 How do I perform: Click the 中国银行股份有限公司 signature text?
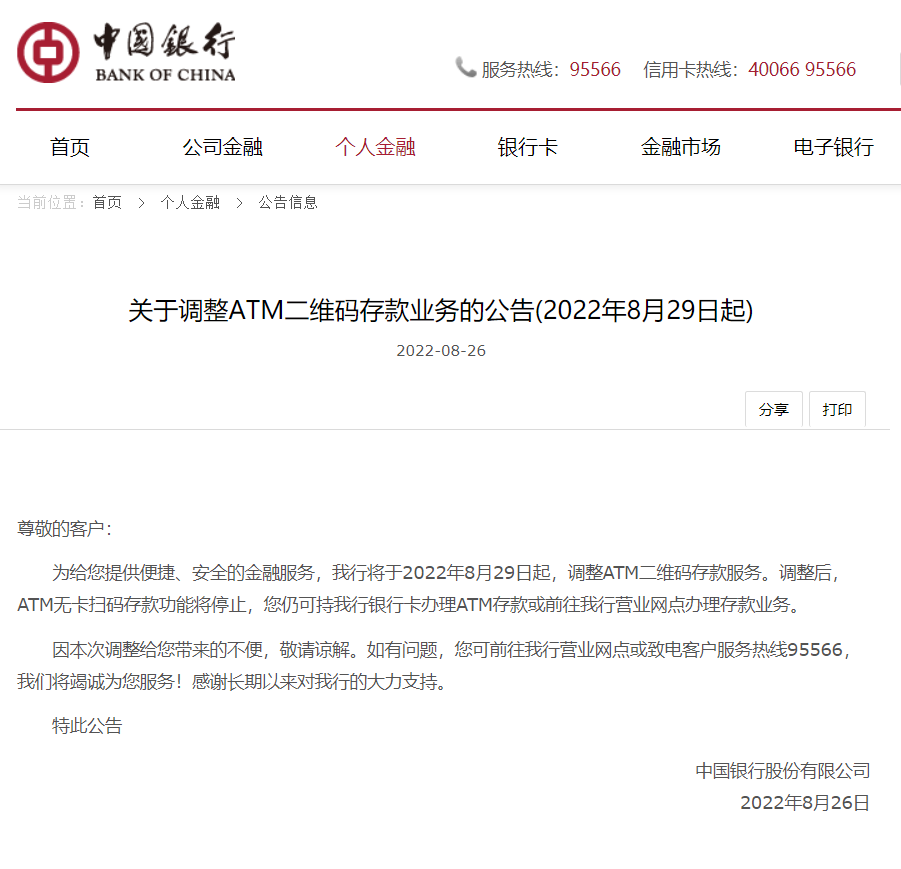pyautogui.click(x=783, y=770)
